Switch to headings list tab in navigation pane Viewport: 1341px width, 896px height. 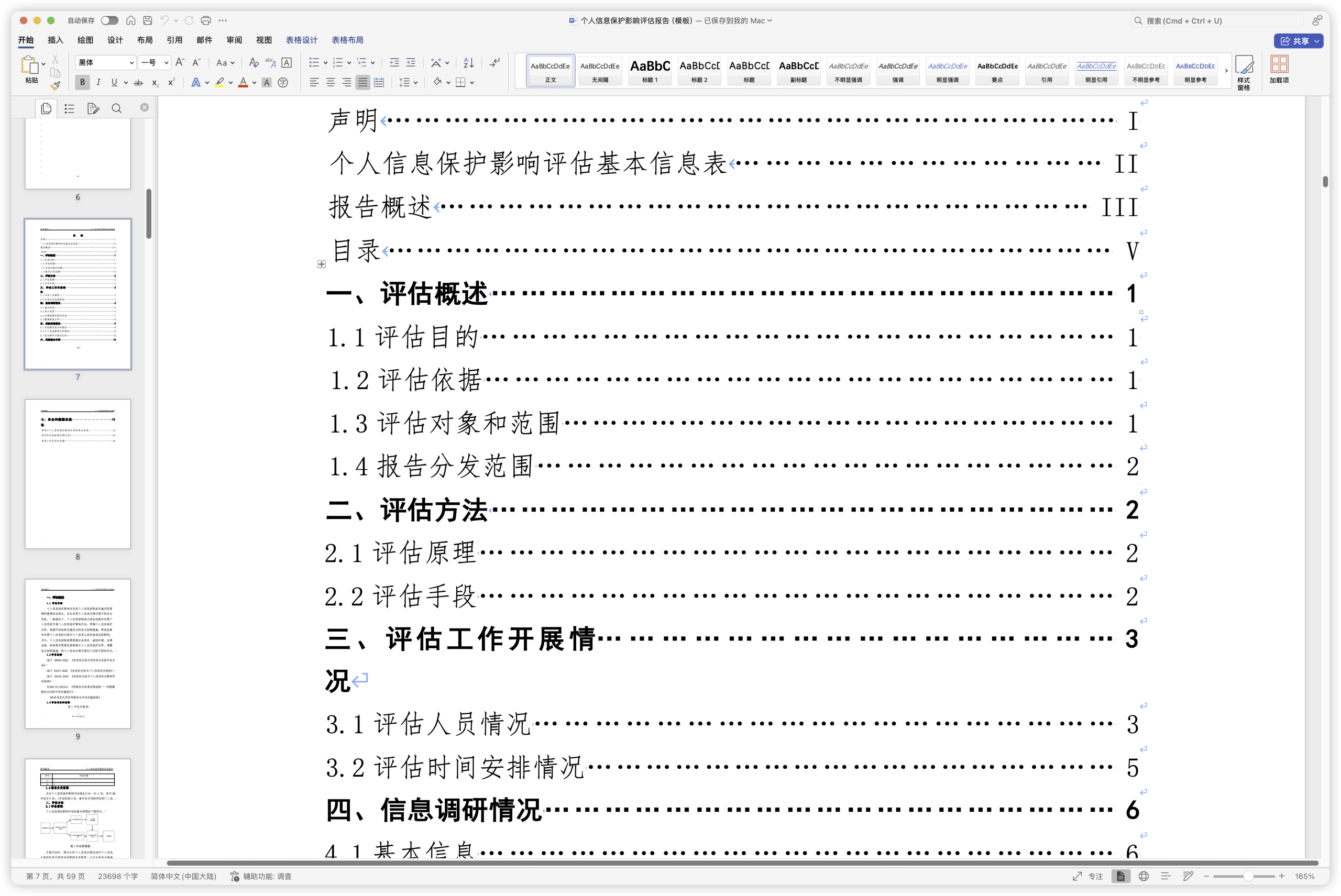[70, 108]
